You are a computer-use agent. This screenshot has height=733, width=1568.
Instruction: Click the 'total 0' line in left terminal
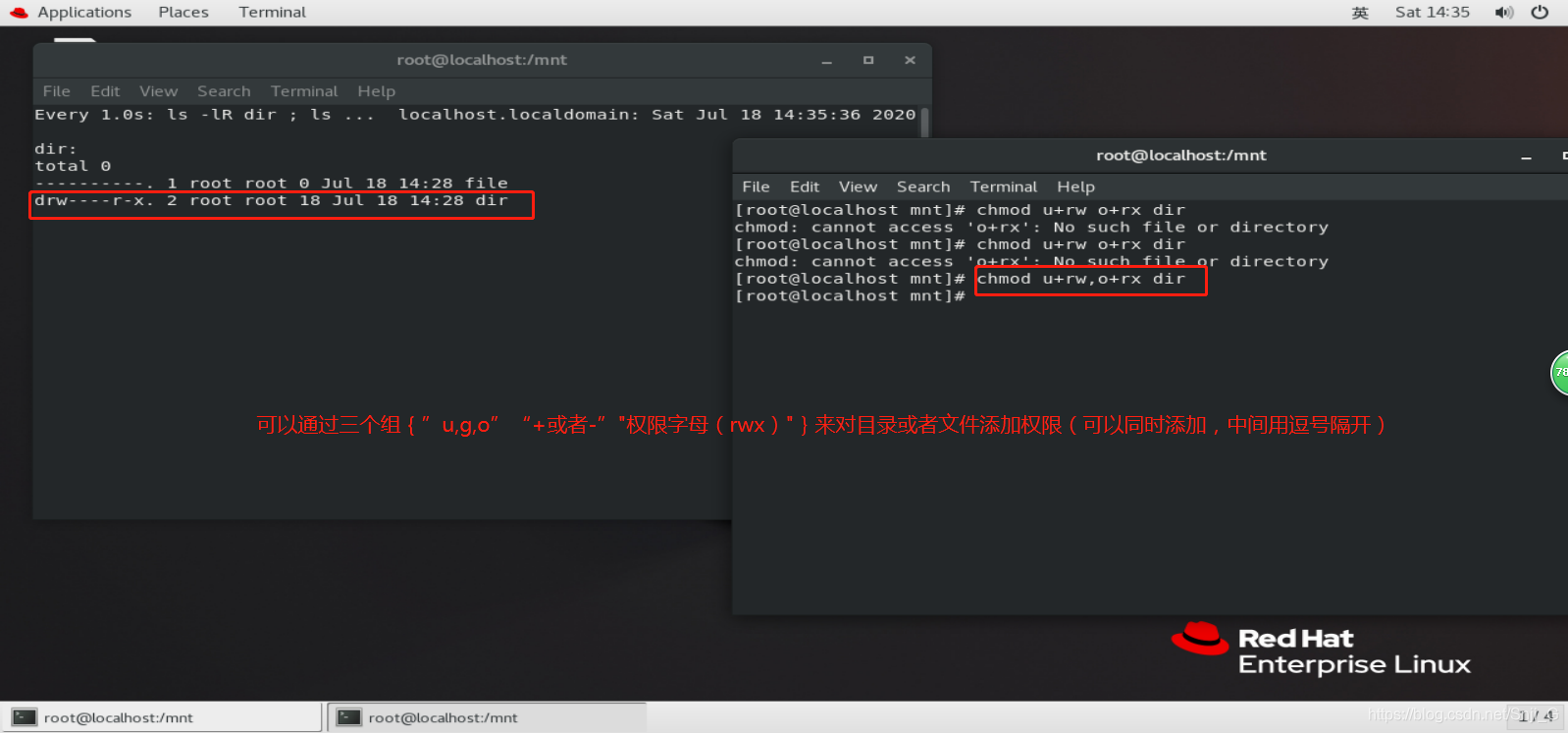click(x=73, y=166)
